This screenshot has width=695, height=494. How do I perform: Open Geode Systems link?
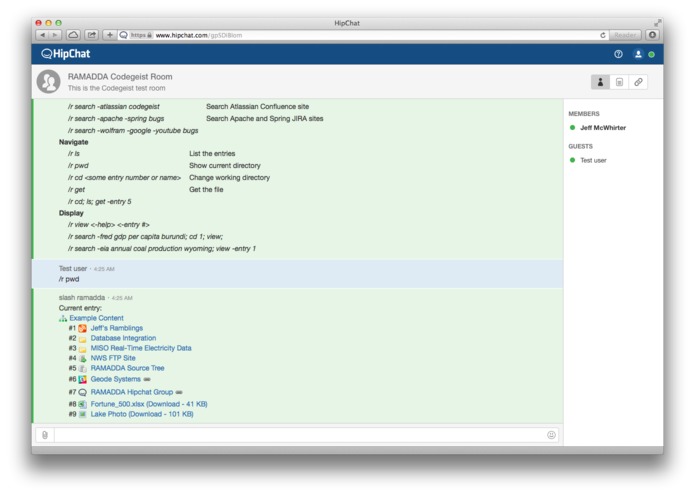pos(115,379)
